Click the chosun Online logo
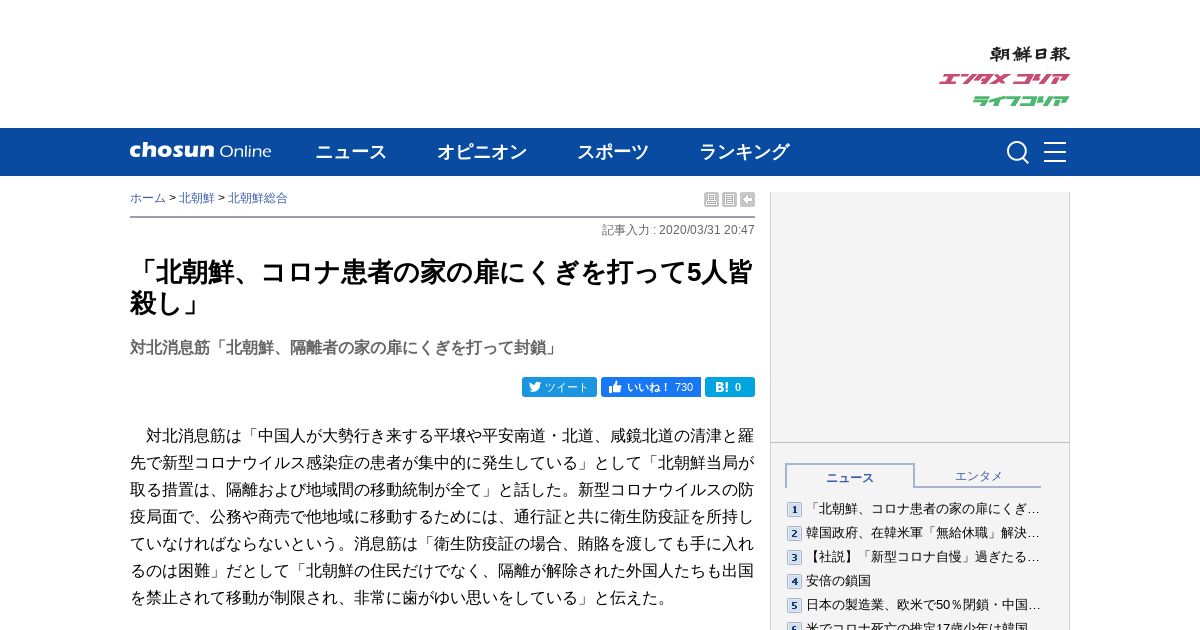Screen dimensions: 1200x630 [x=200, y=151]
